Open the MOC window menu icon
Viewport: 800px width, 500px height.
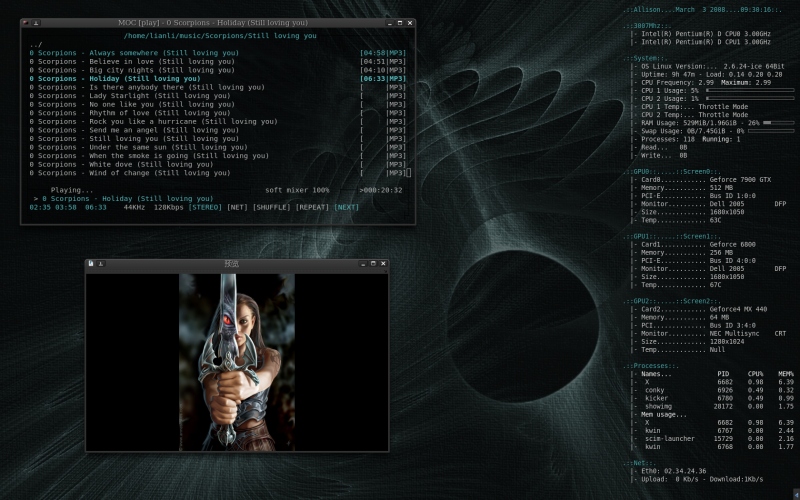(26, 23)
